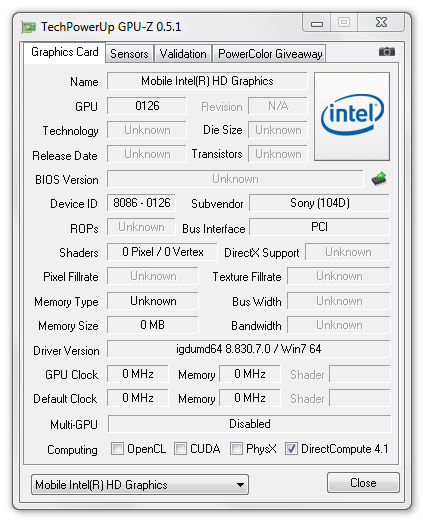Image resolution: width=423 pixels, height=521 pixels.
Task: Click the Subvendor field showing Sony (104D)
Action: pyautogui.click(x=319, y=203)
